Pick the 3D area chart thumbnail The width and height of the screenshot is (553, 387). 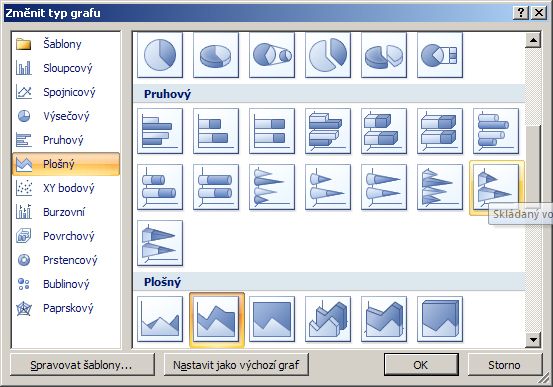[328, 319]
